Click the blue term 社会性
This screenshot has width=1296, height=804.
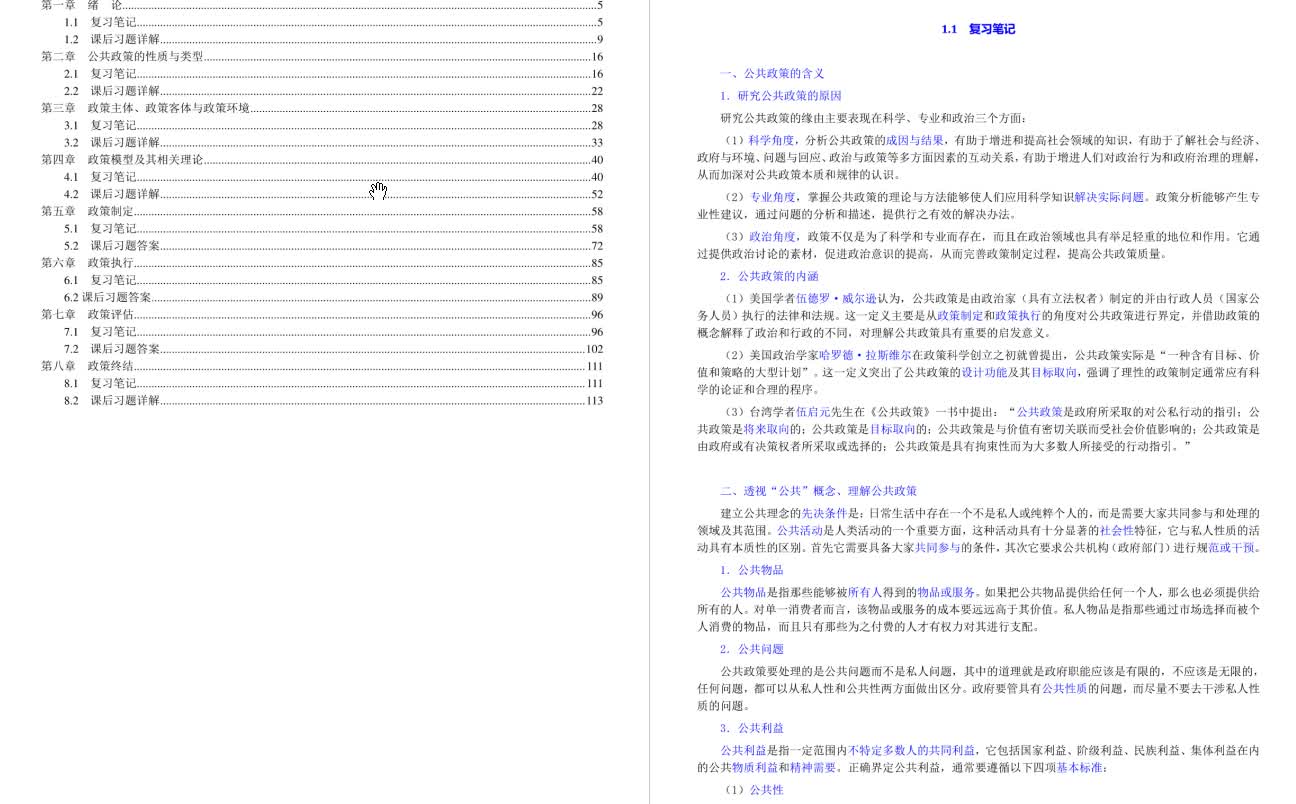tap(1117, 530)
